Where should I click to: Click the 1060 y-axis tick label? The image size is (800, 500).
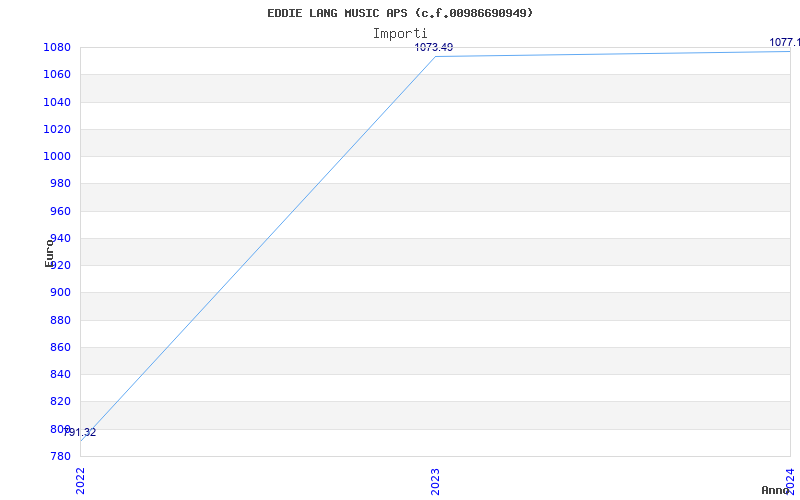(x=57, y=74)
